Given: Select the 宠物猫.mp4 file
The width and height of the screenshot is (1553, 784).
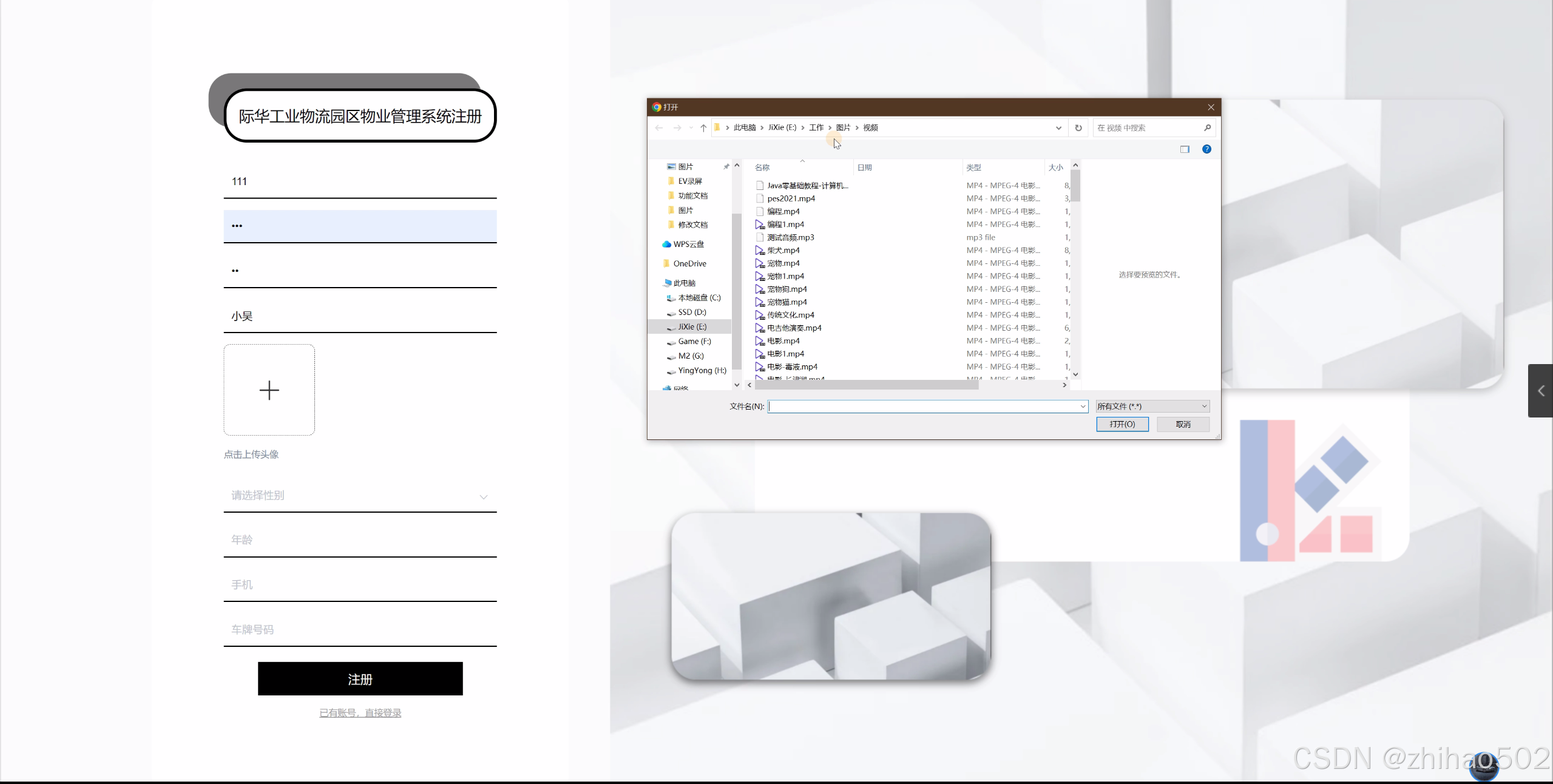Looking at the screenshot, I should pos(787,302).
